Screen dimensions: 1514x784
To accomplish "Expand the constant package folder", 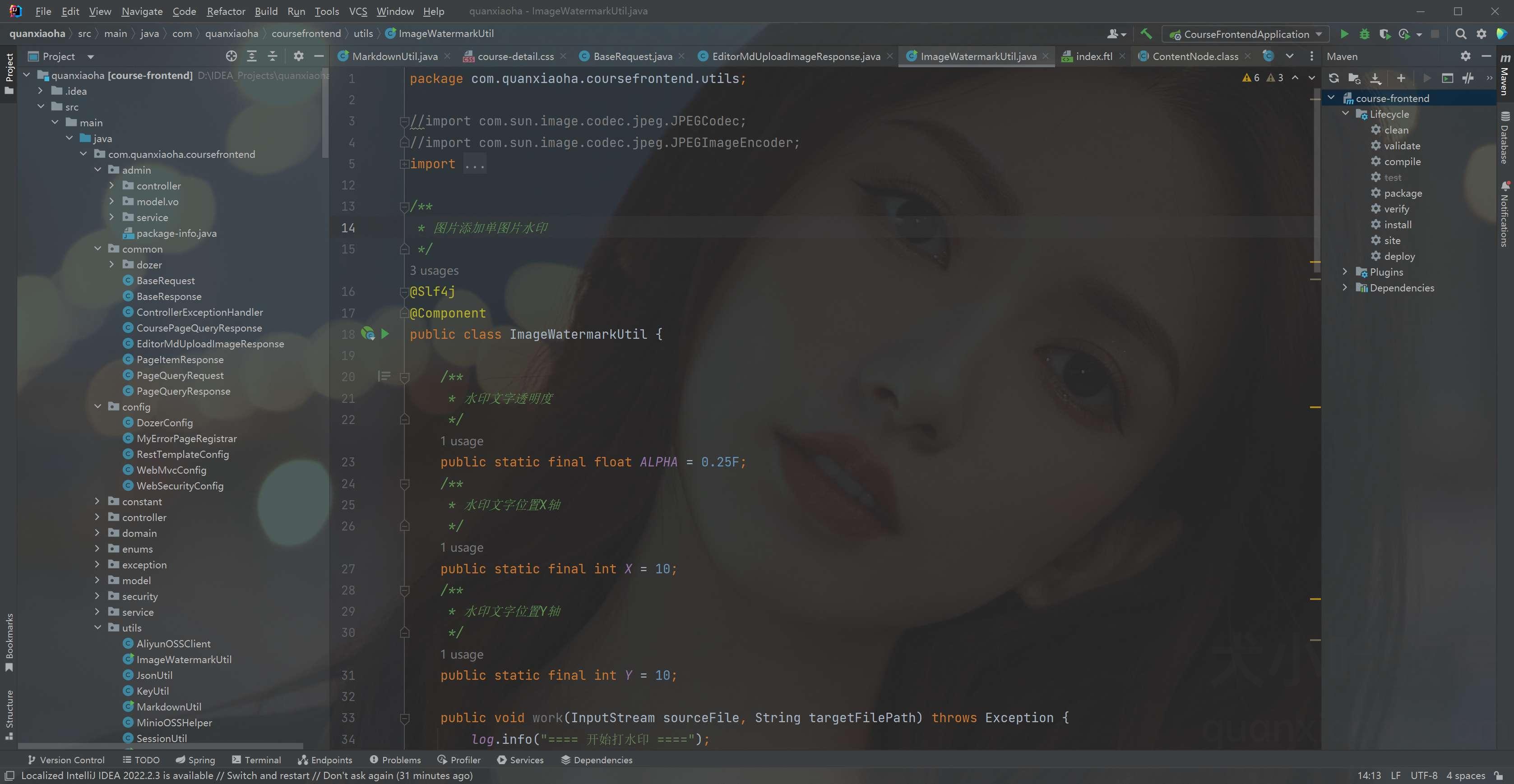I will [x=97, y=501].
